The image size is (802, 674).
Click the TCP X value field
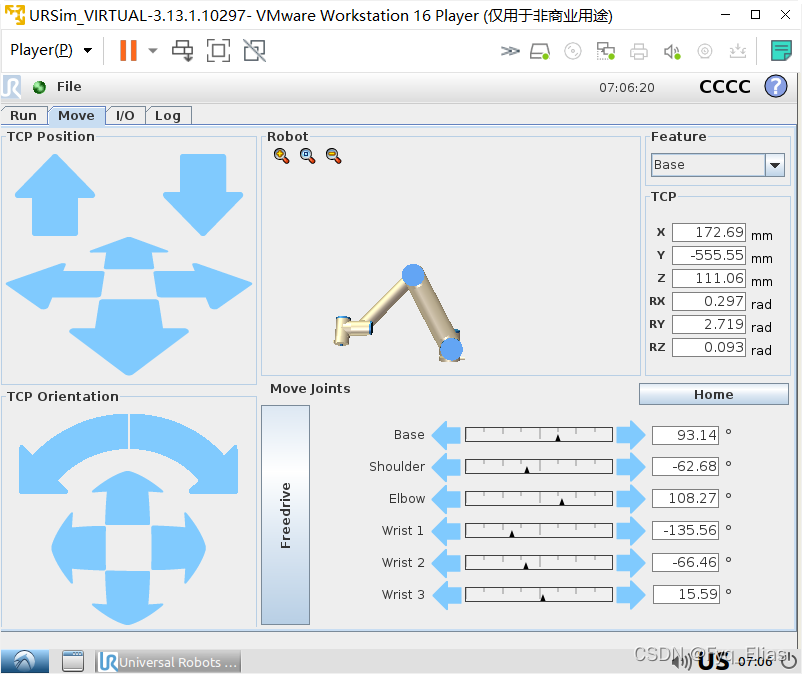(x=708, y=232)
